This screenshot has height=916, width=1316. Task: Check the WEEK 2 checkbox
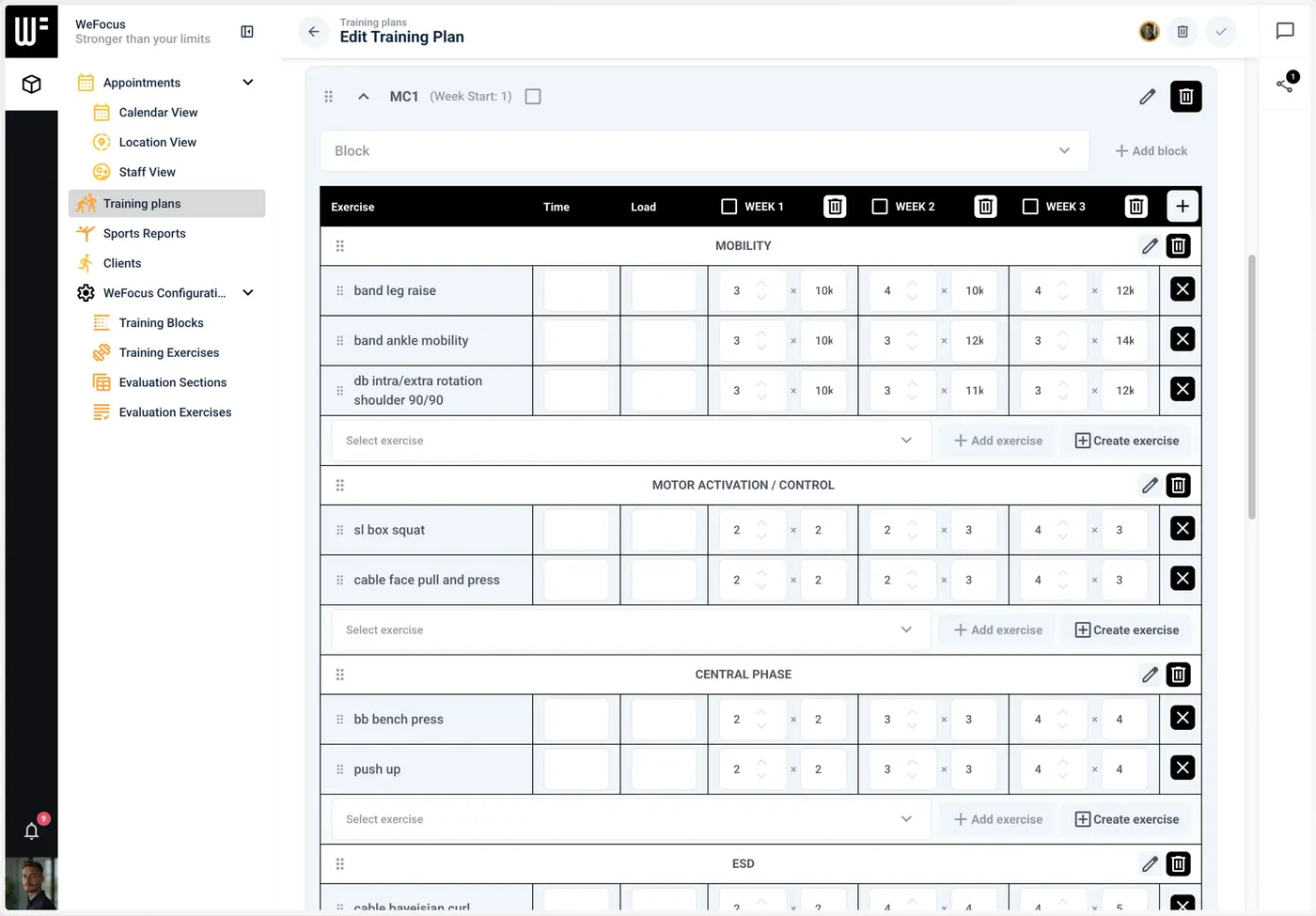pos(880,207)
